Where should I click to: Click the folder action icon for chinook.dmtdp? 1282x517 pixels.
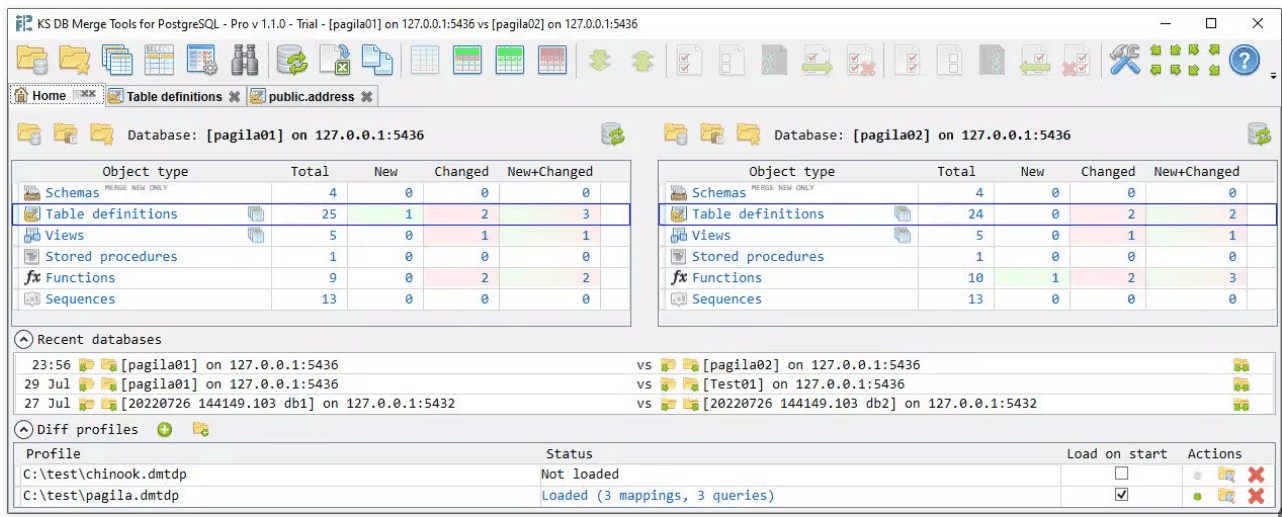click(x=1226, y=475)
